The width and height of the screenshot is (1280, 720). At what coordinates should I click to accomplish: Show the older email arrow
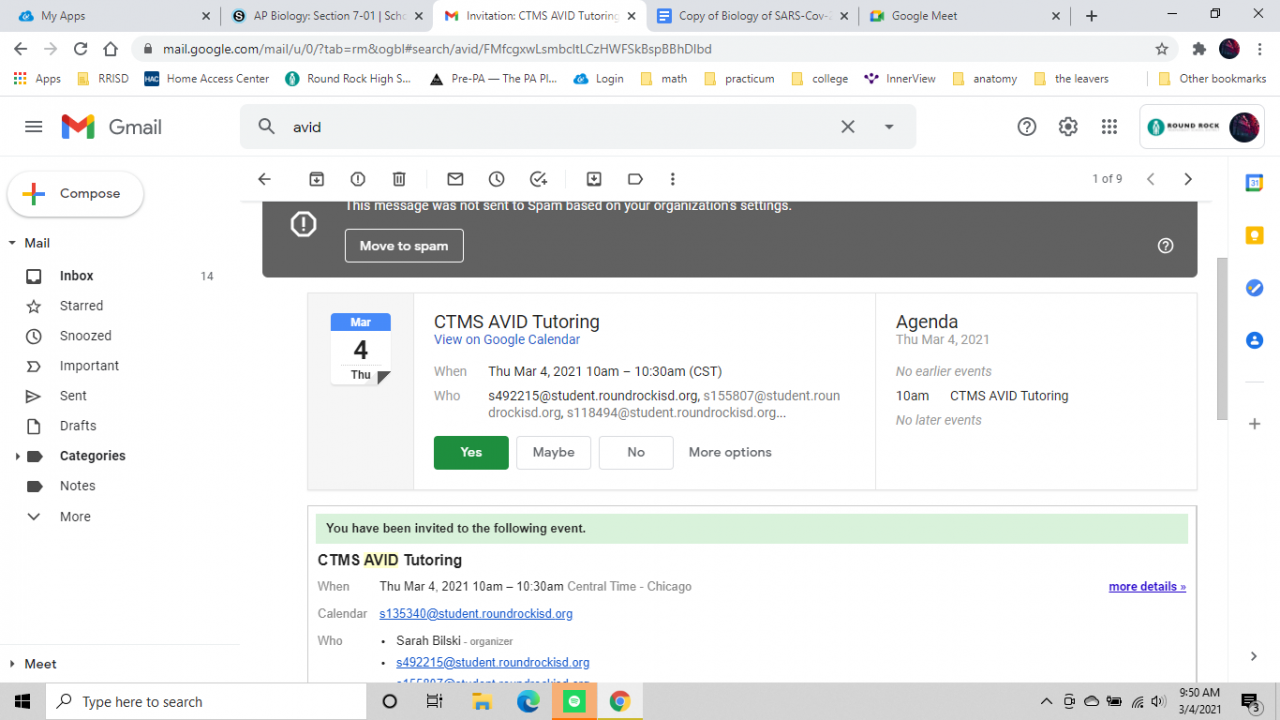(x=1188, y=179)
